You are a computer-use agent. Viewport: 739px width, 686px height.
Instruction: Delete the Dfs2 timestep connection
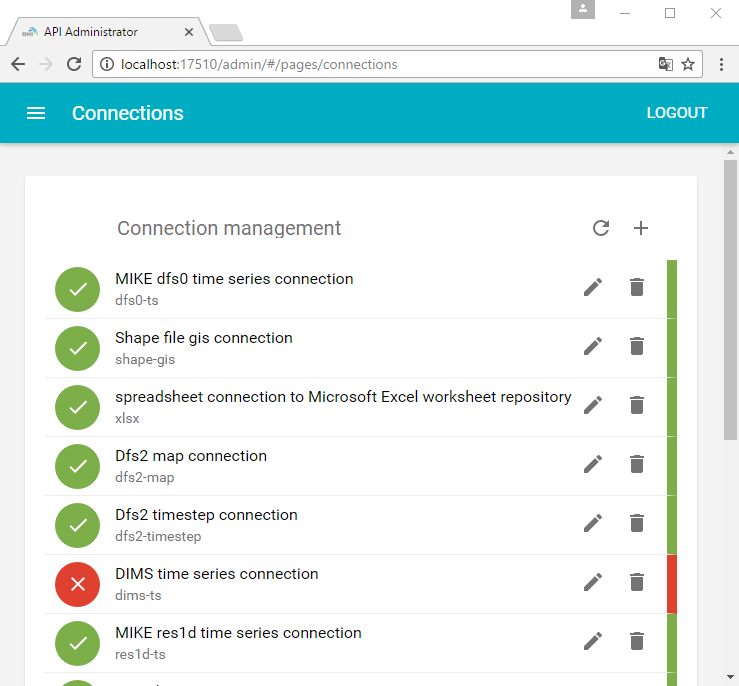pos(637,523)
